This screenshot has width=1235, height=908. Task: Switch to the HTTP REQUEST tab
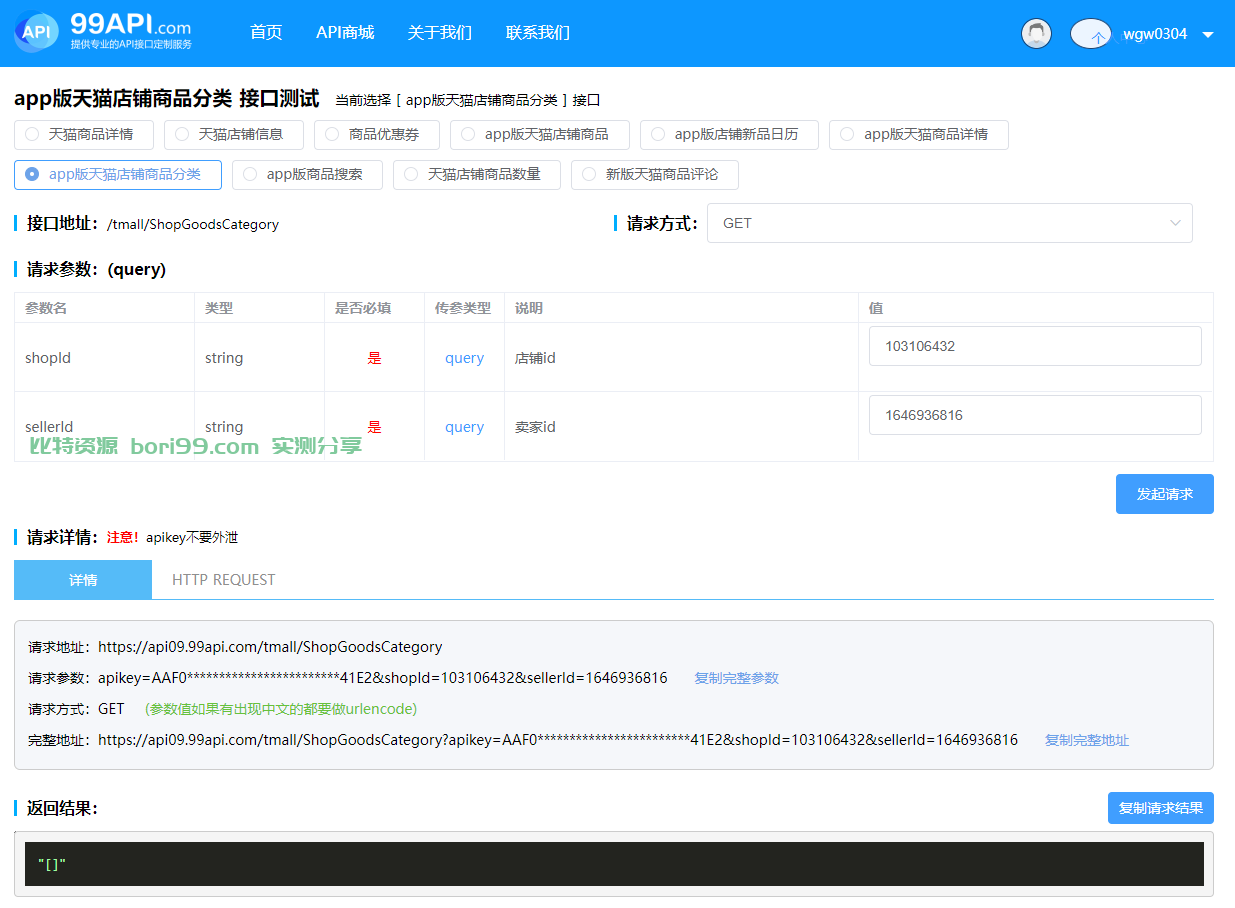coord(223,580)
